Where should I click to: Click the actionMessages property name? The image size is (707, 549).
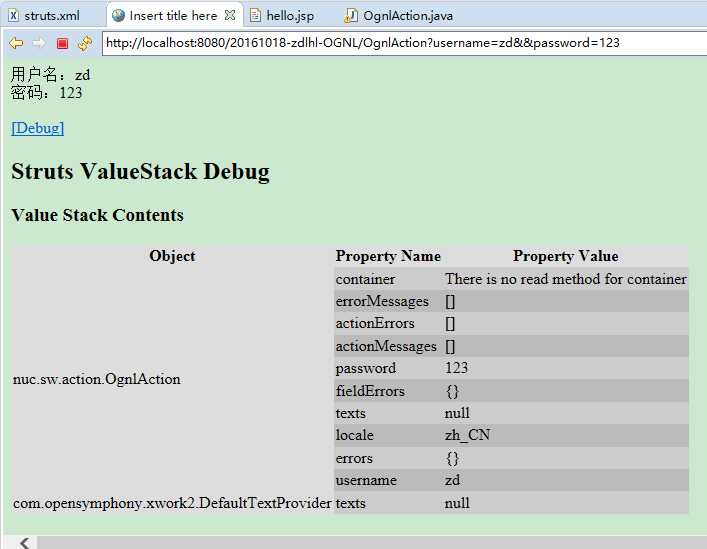click(x=386, y=346)
